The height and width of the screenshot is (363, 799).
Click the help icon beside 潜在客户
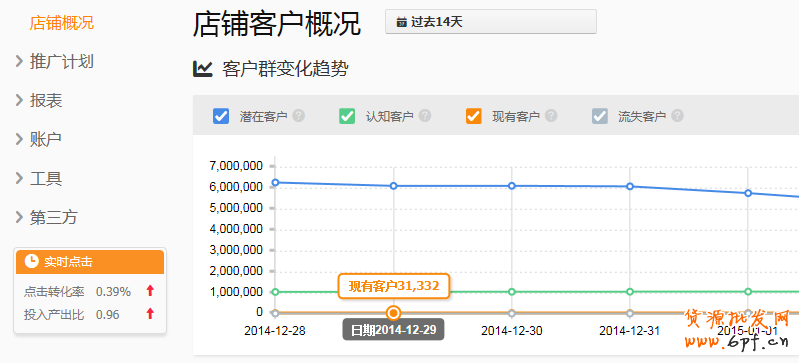pyautogui.click(x=299, y=116)
